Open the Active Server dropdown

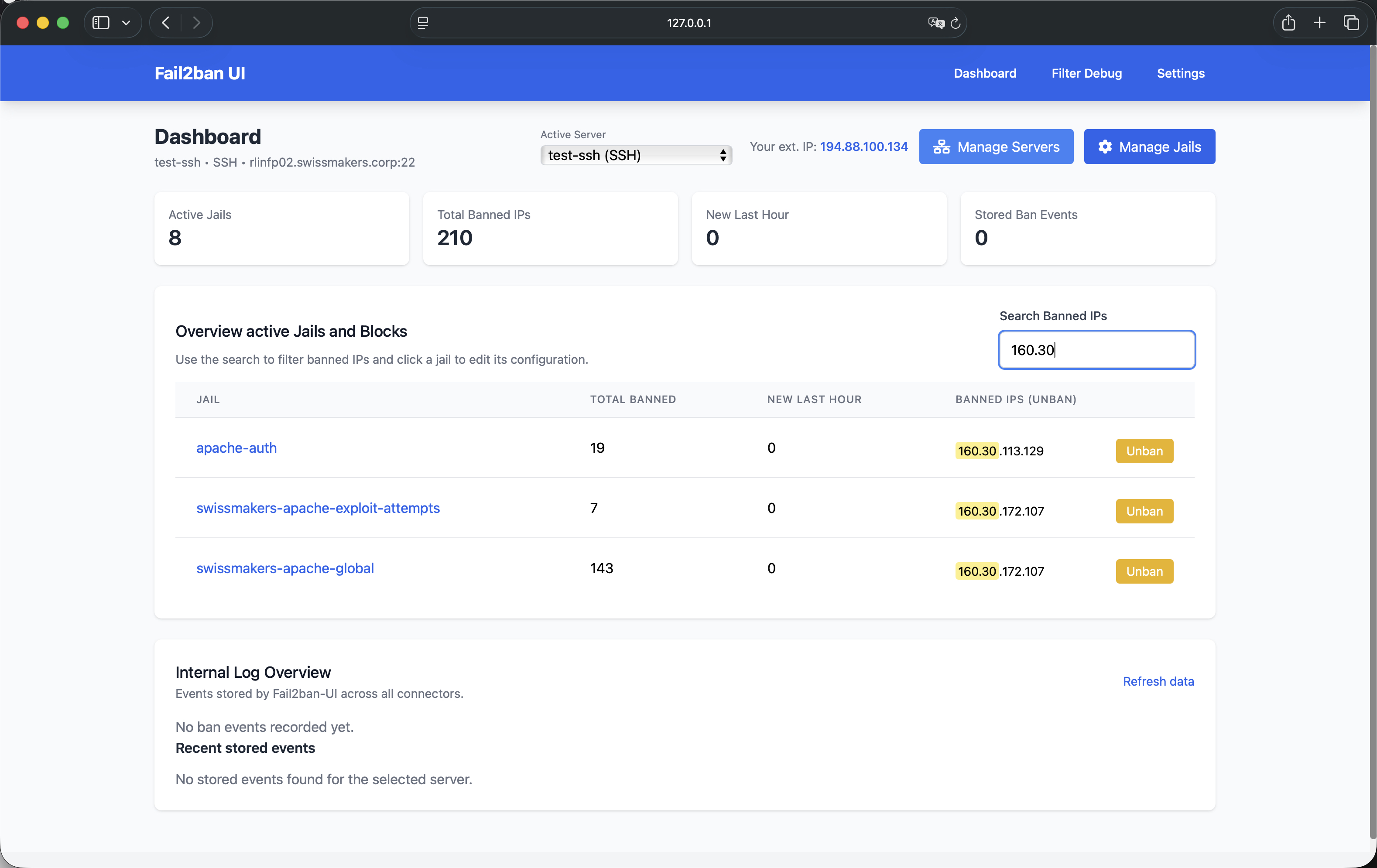pyautogui.click(x=635, y=155)
